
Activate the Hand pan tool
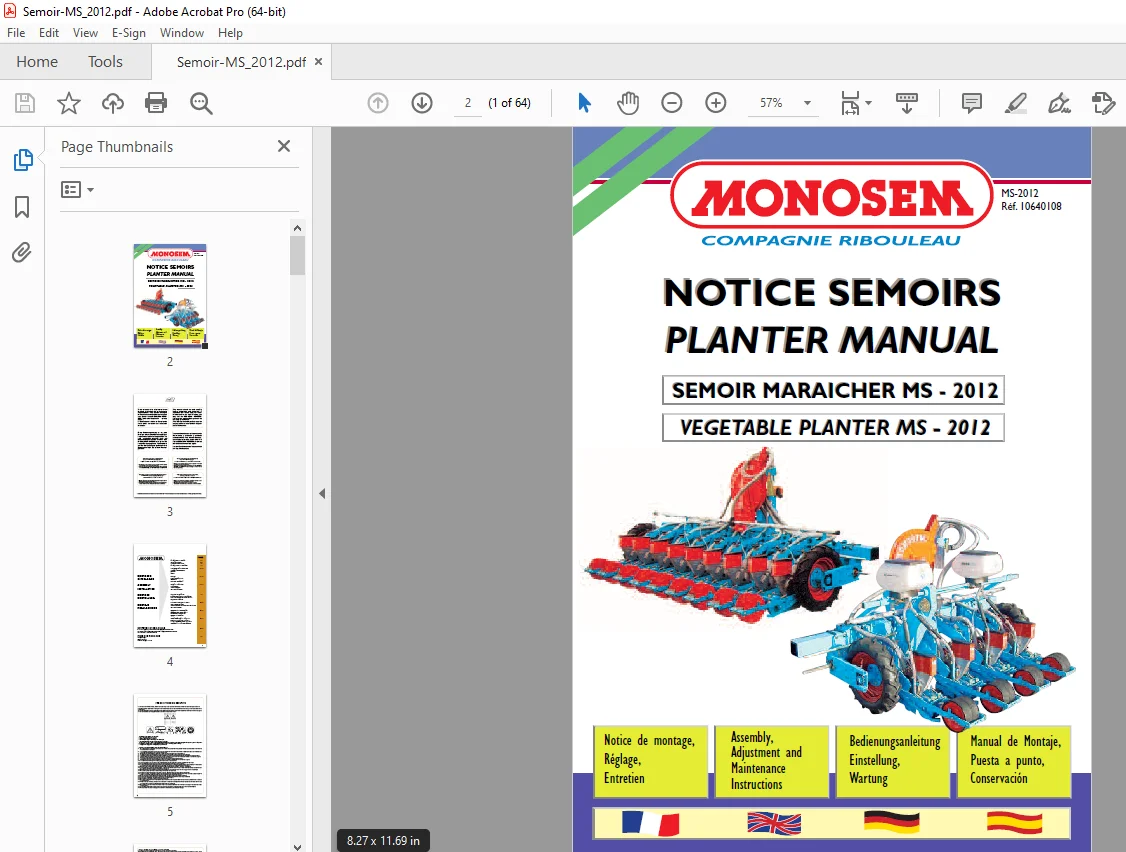628,103
